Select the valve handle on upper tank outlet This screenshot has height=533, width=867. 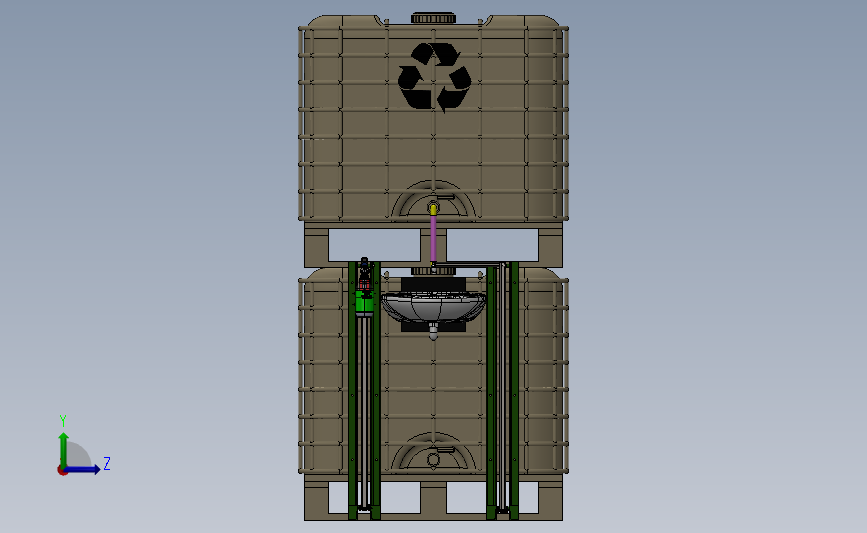pyautogui.click(x=444, y=196)
